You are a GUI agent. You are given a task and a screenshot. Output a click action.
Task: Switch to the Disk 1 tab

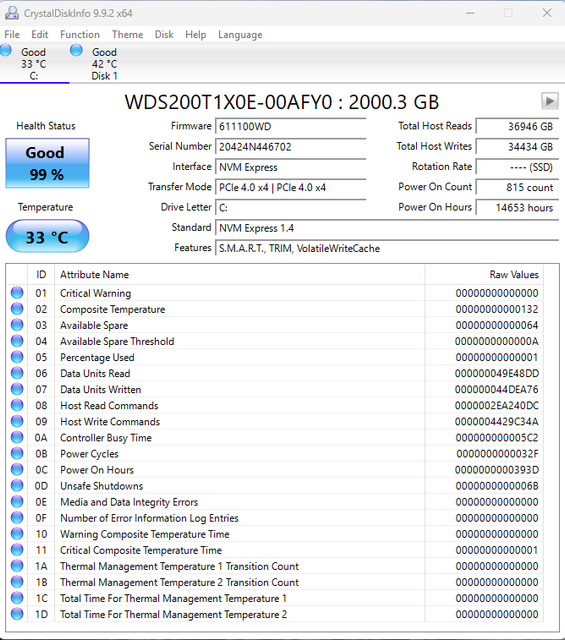point(105,64)
